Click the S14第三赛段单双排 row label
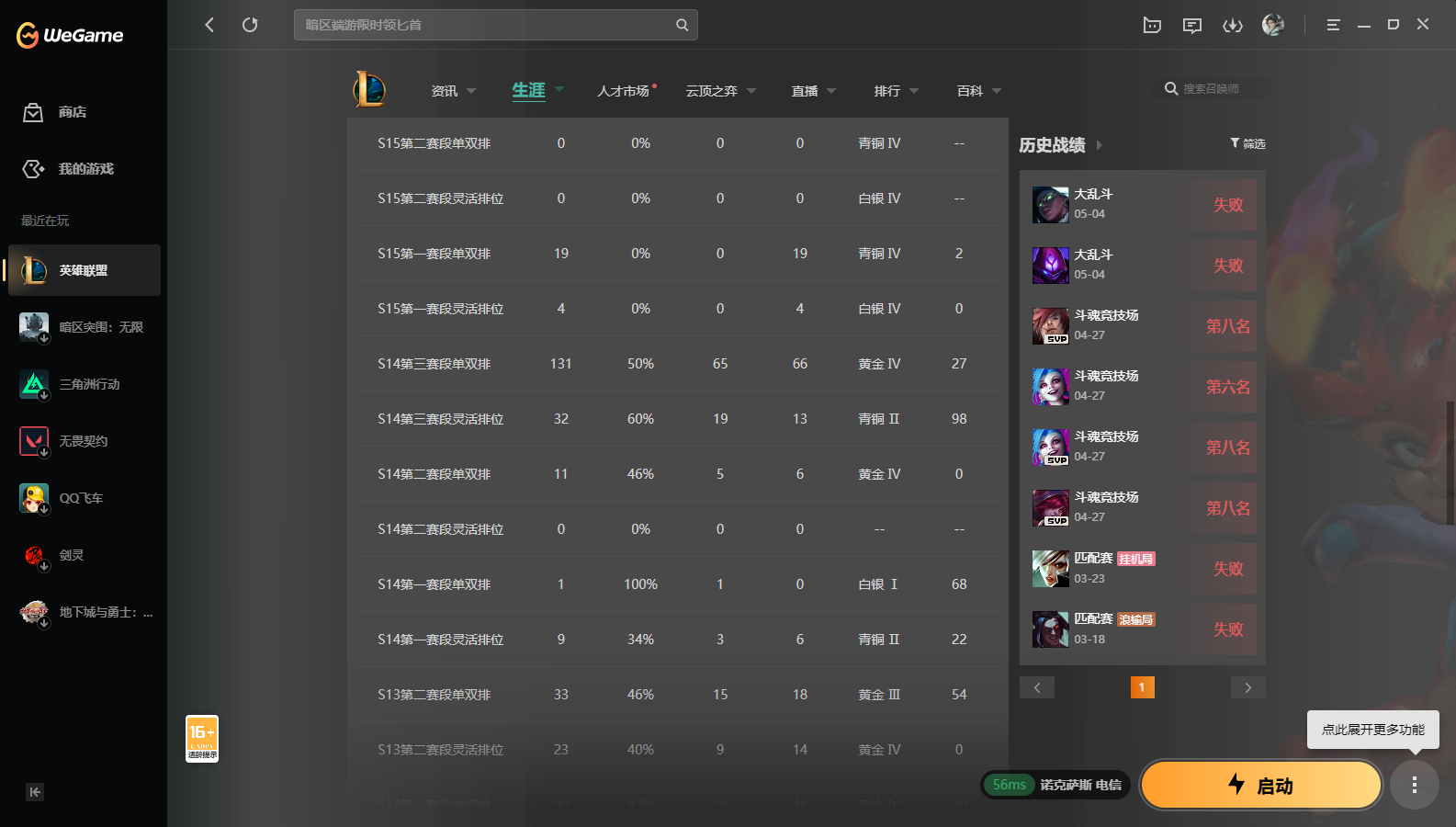 435,364
